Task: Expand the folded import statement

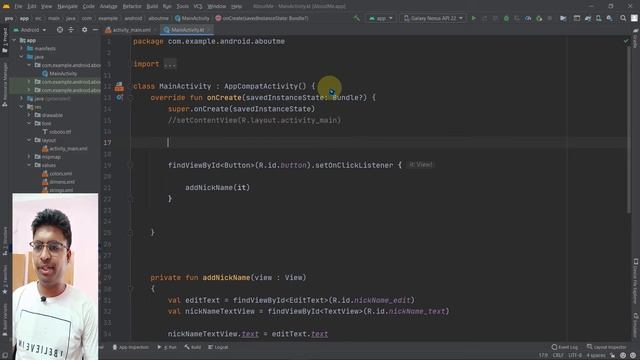Action: pyautogui.click(x=170, y=64)
